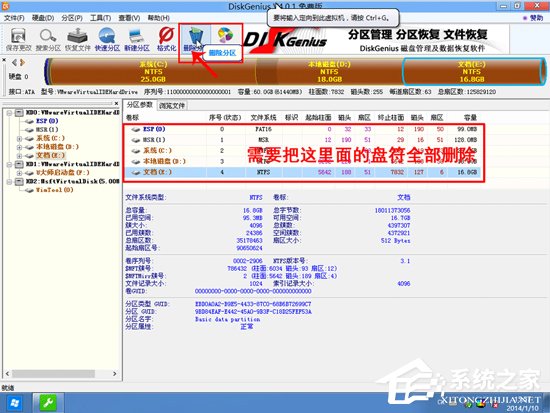
Task: Open the 查看(V) menu
Action: tap(129, 18)
